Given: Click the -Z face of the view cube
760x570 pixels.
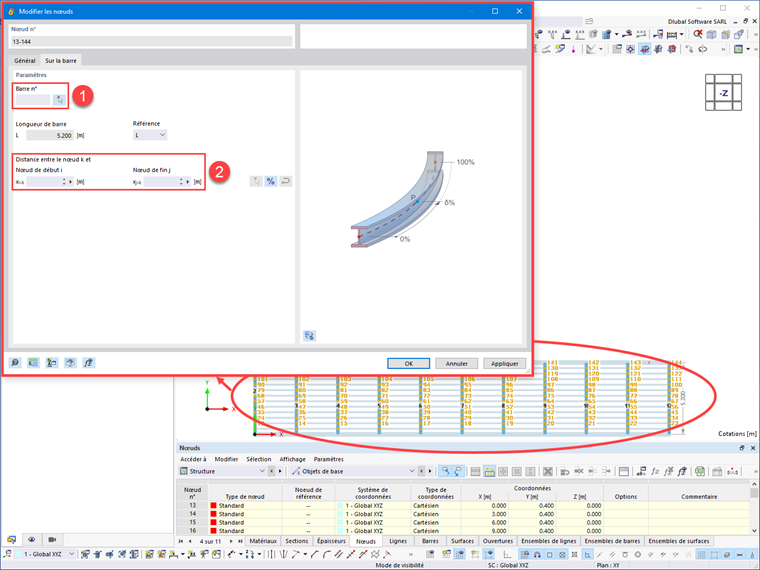Looking at the screenshot, I should pos(723,93).
